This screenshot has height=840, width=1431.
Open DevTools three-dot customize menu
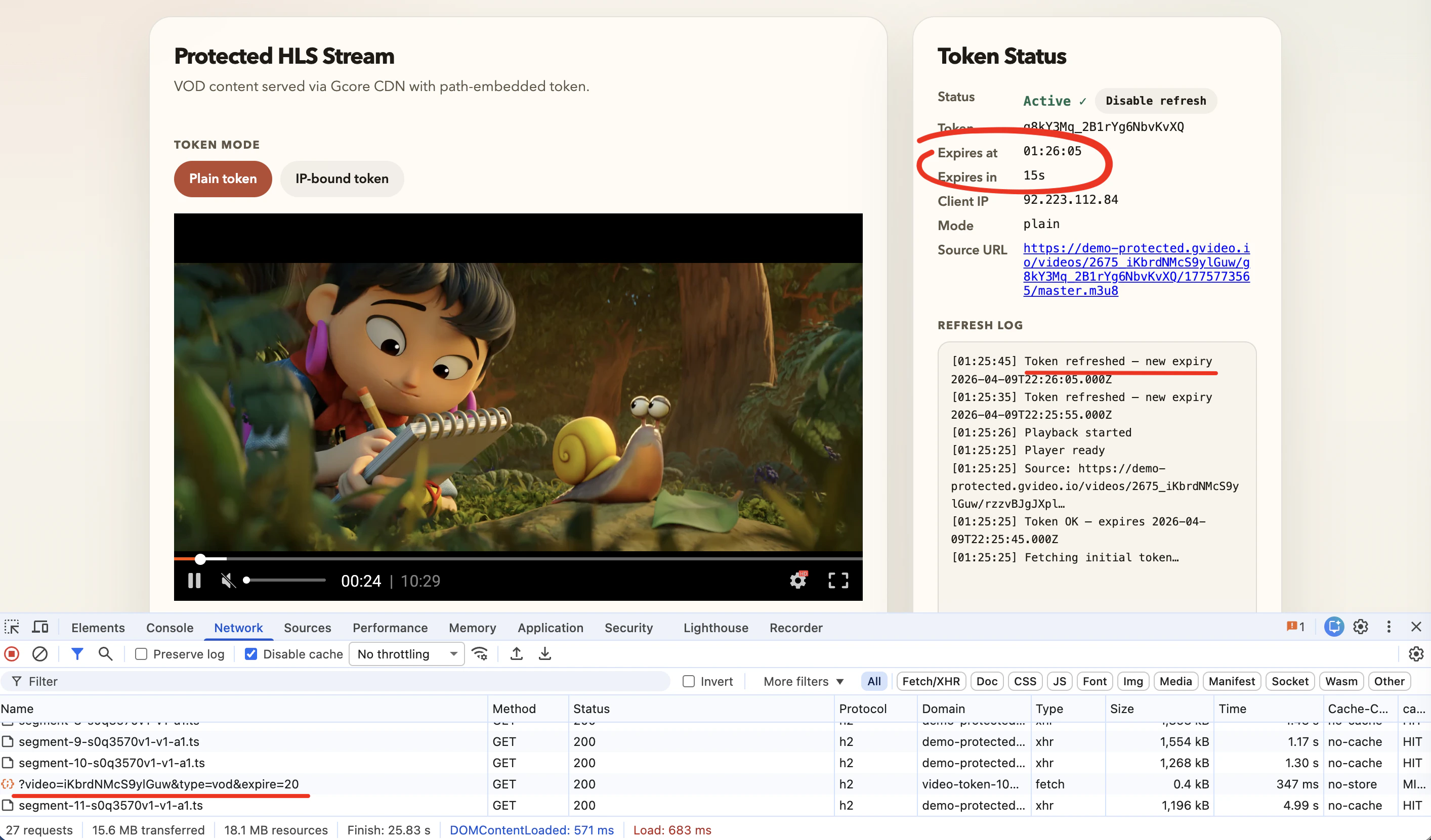click(1389, 627)
